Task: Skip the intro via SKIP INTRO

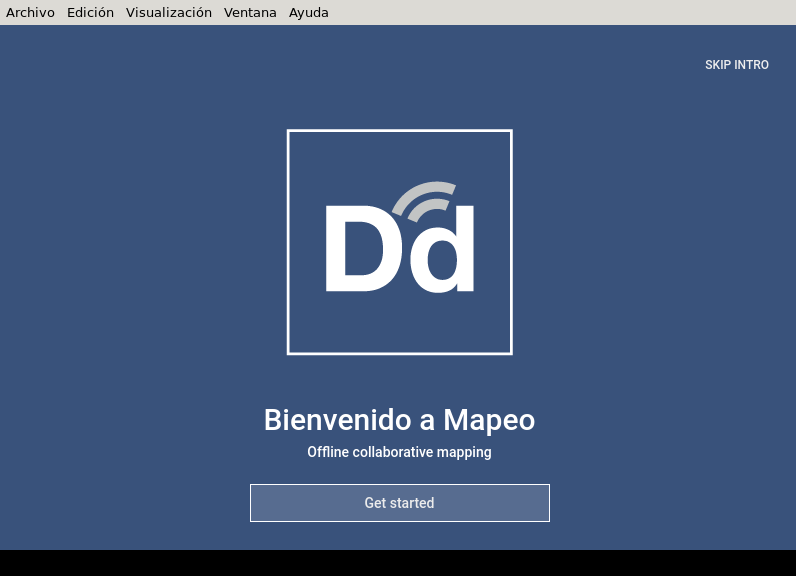Action: point(737,65)
